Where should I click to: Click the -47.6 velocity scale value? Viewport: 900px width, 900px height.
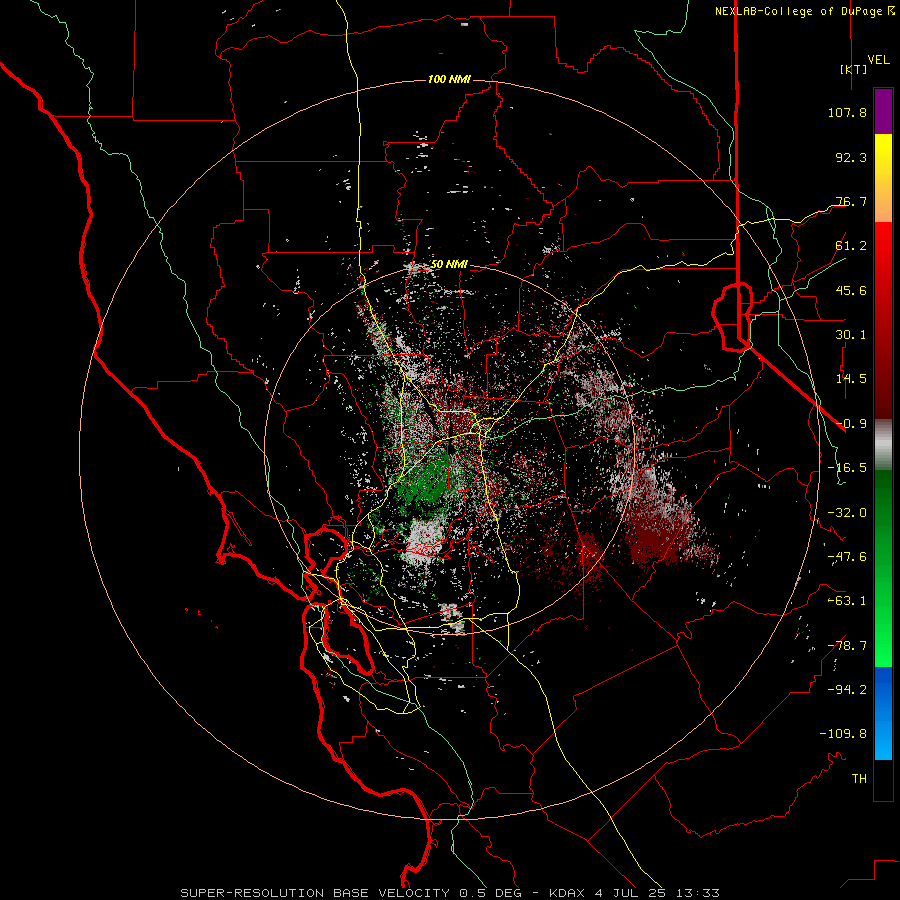[x=847, y=557]
